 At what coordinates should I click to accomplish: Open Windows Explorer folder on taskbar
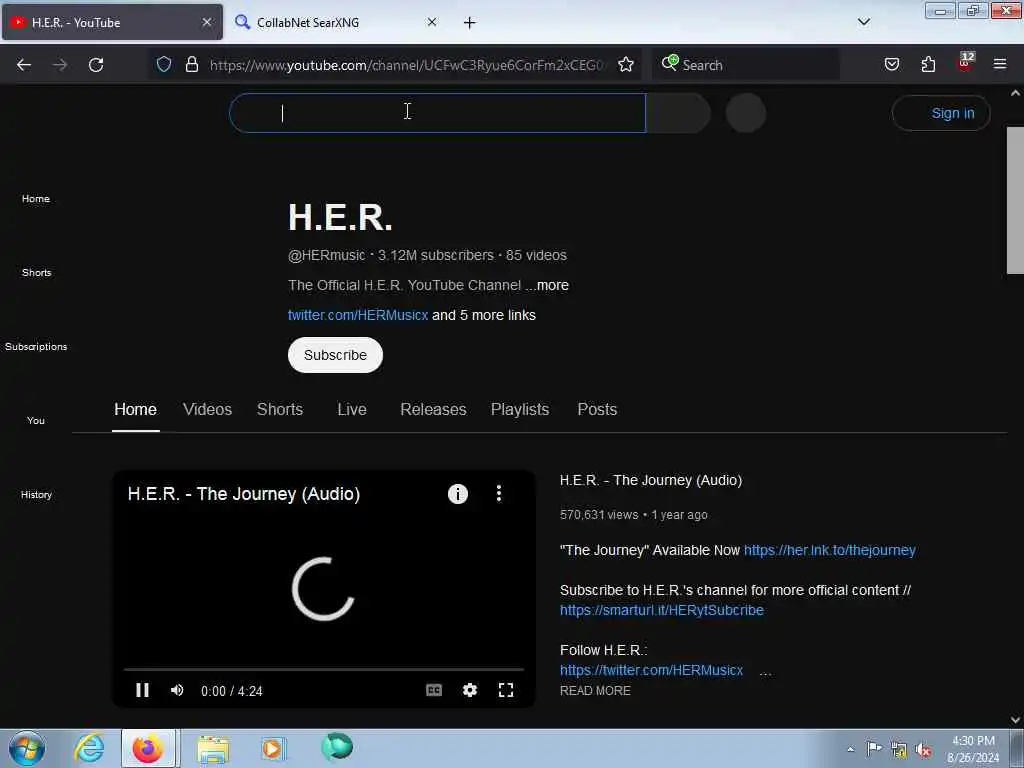213,748
